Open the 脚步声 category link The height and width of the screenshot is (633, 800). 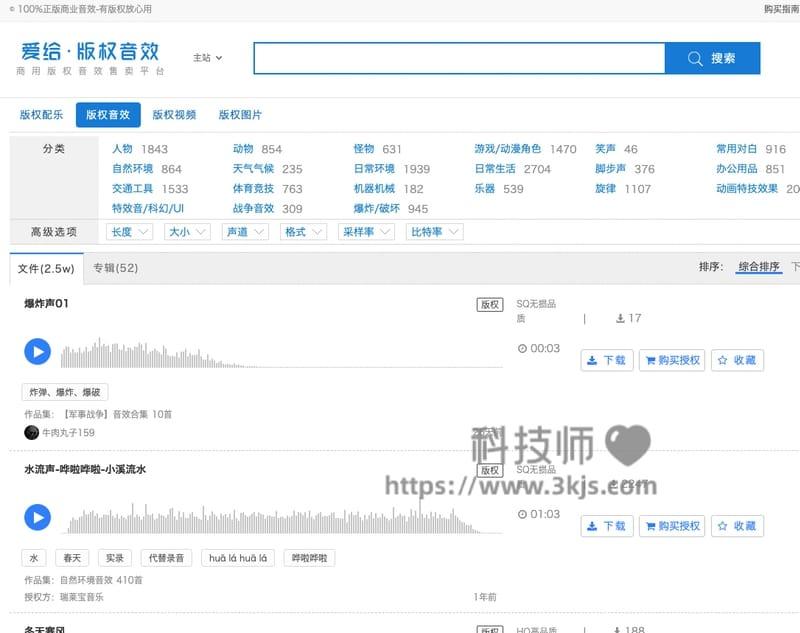(x=610, y=169)
